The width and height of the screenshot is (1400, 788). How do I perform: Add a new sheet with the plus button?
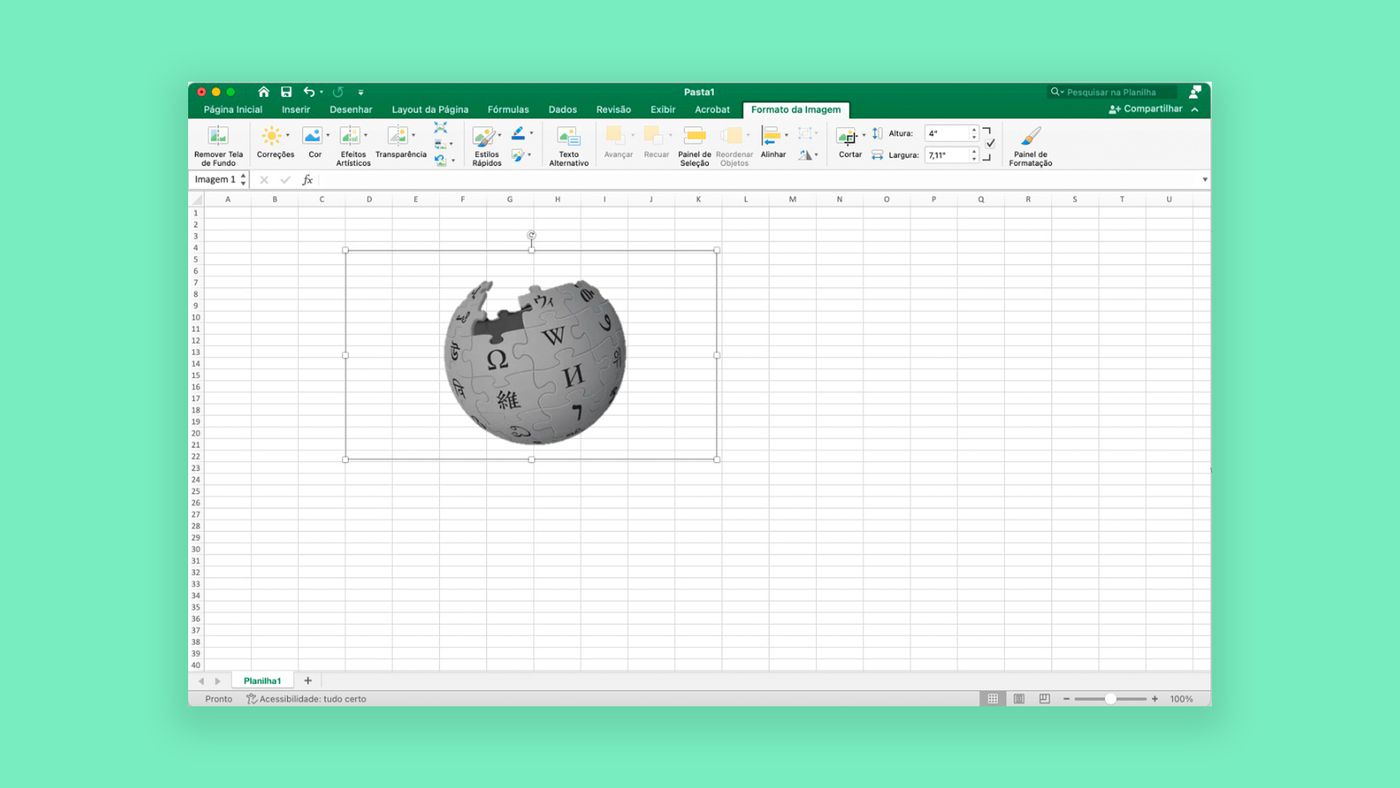(x=308, y=680)
